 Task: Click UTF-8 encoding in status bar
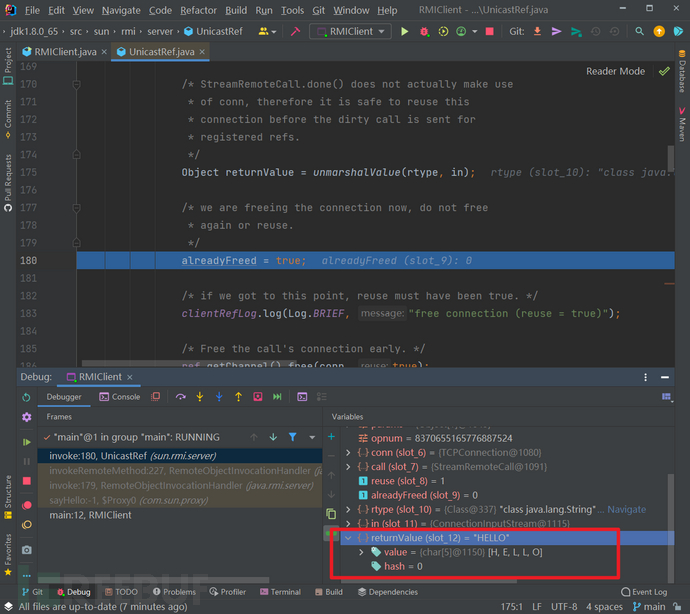click(x=564, y=607)
